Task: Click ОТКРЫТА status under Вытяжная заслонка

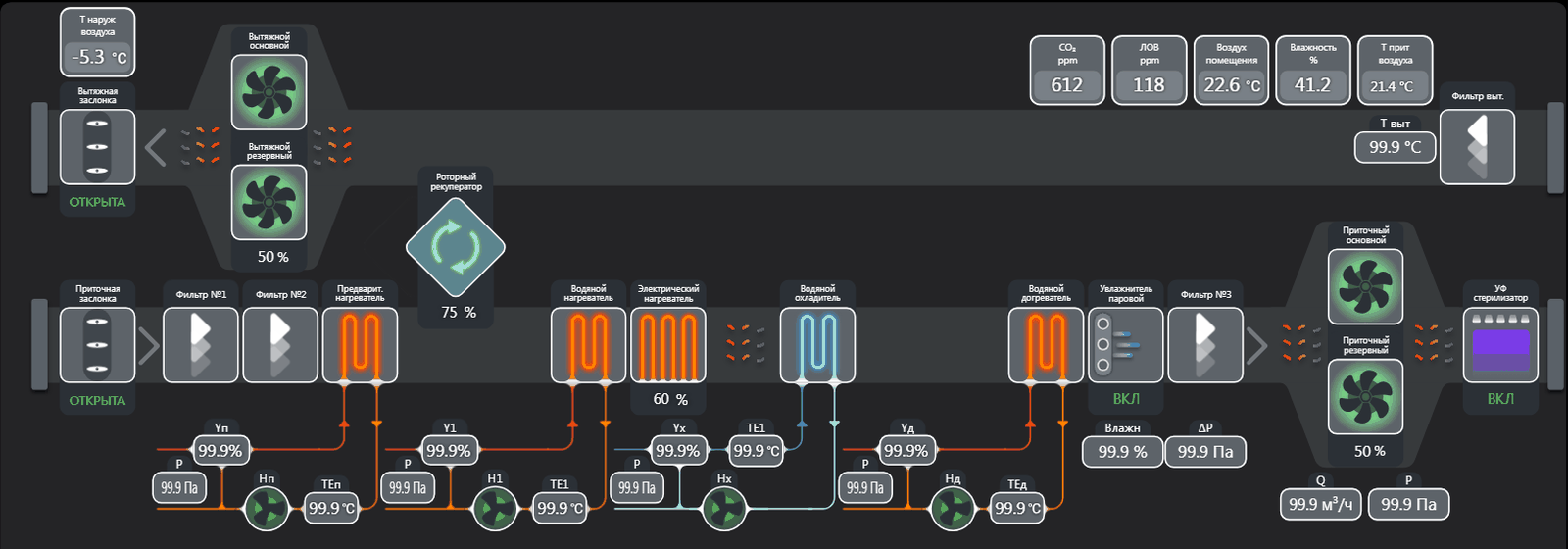Action: pyautogui.click(x=97, y=202)
